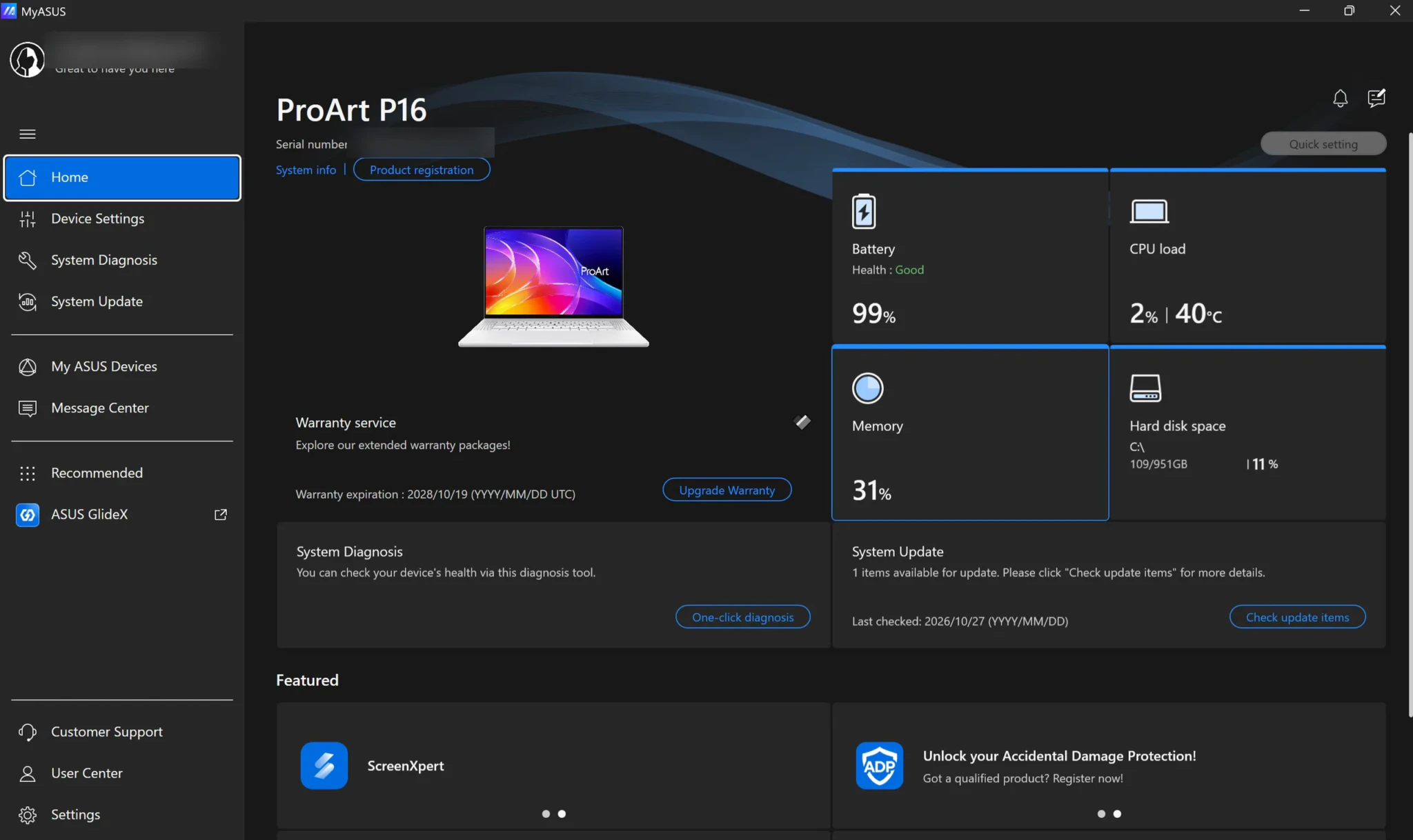Select second carousel dot under ScreenXpert

pyautogui.click(x=562, y=814)
